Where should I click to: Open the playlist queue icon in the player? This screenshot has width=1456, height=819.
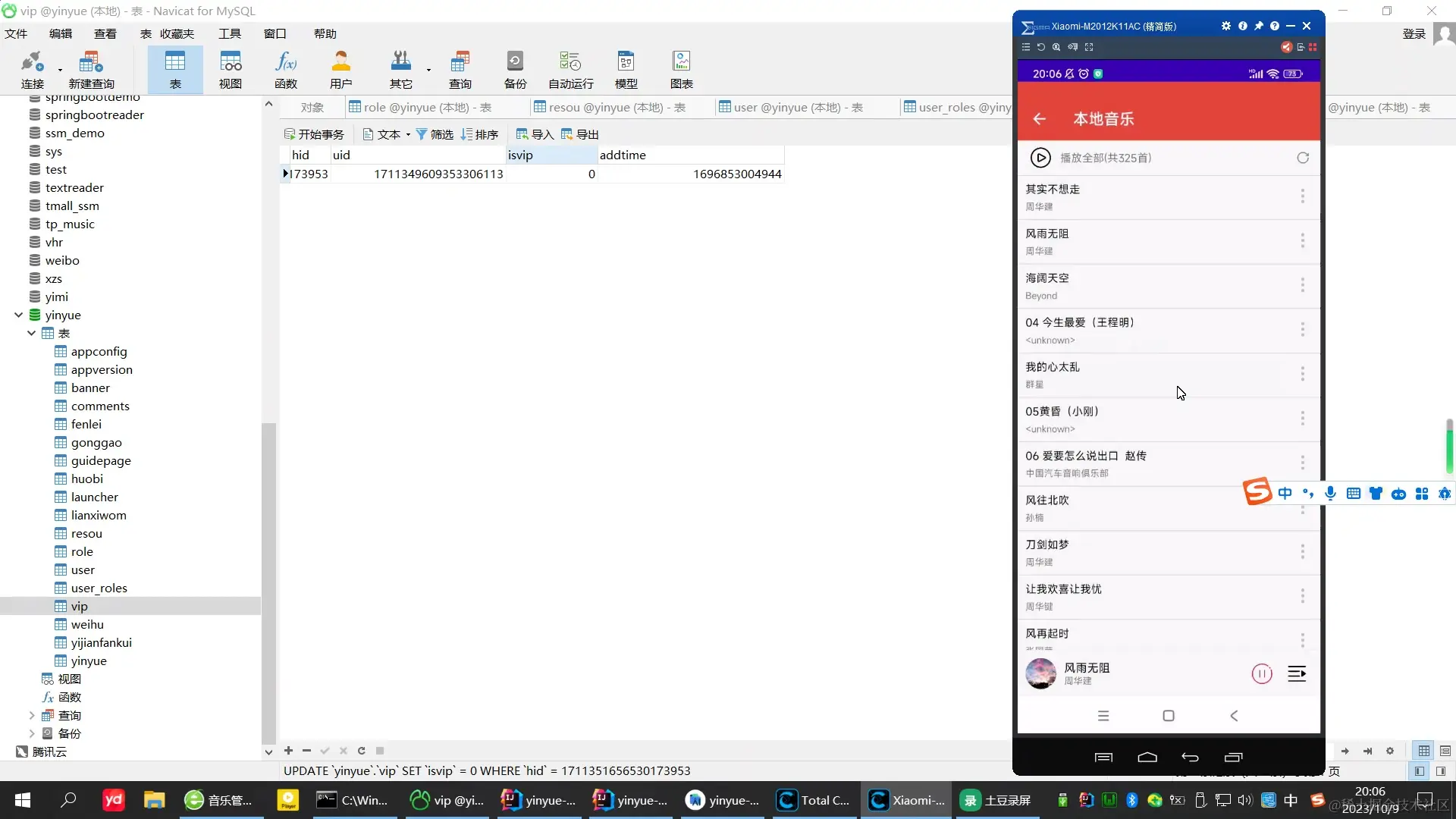click(1297, 673)
